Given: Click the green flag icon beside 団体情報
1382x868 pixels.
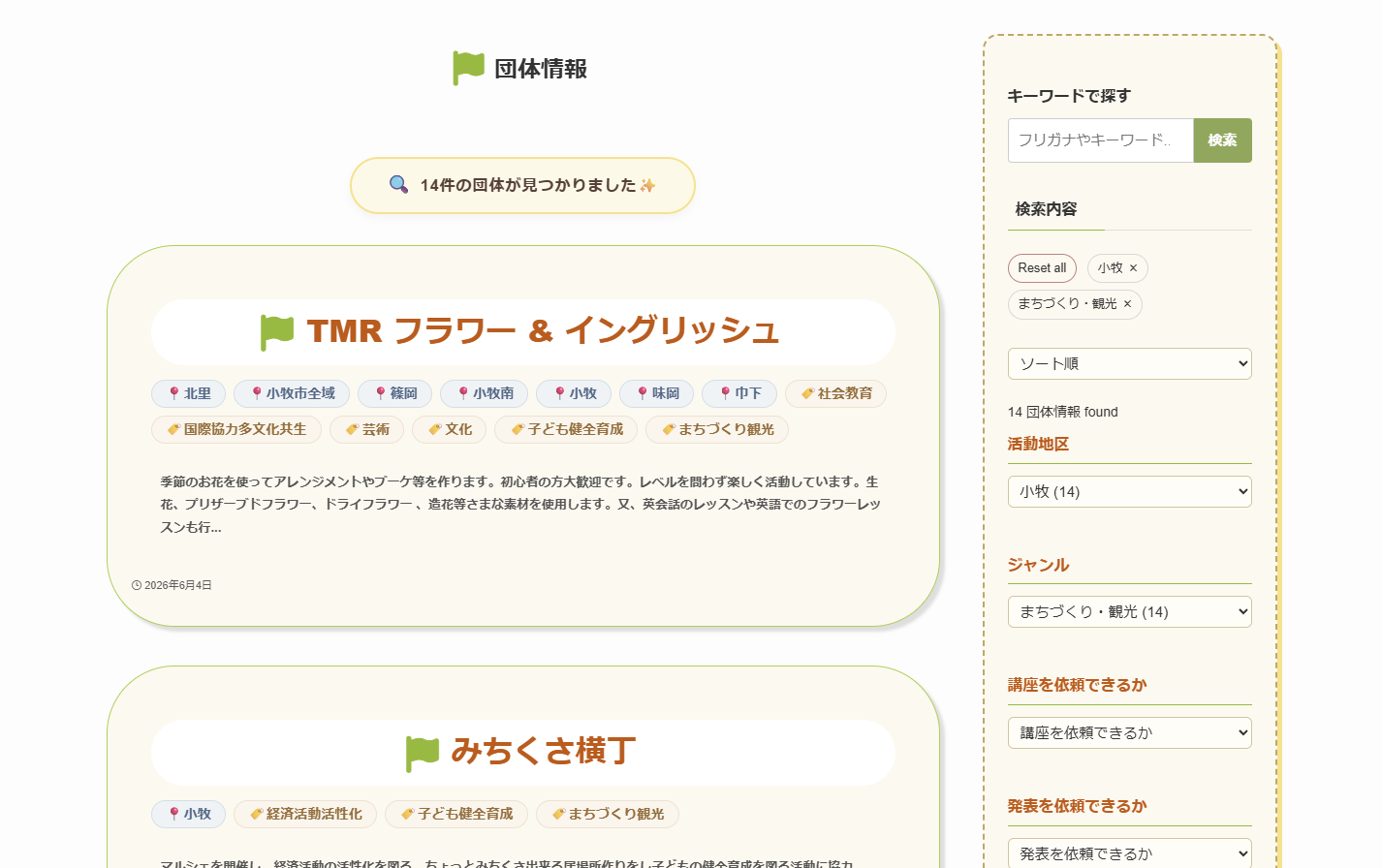Looking at the screenshot, I should coord(469,68).
